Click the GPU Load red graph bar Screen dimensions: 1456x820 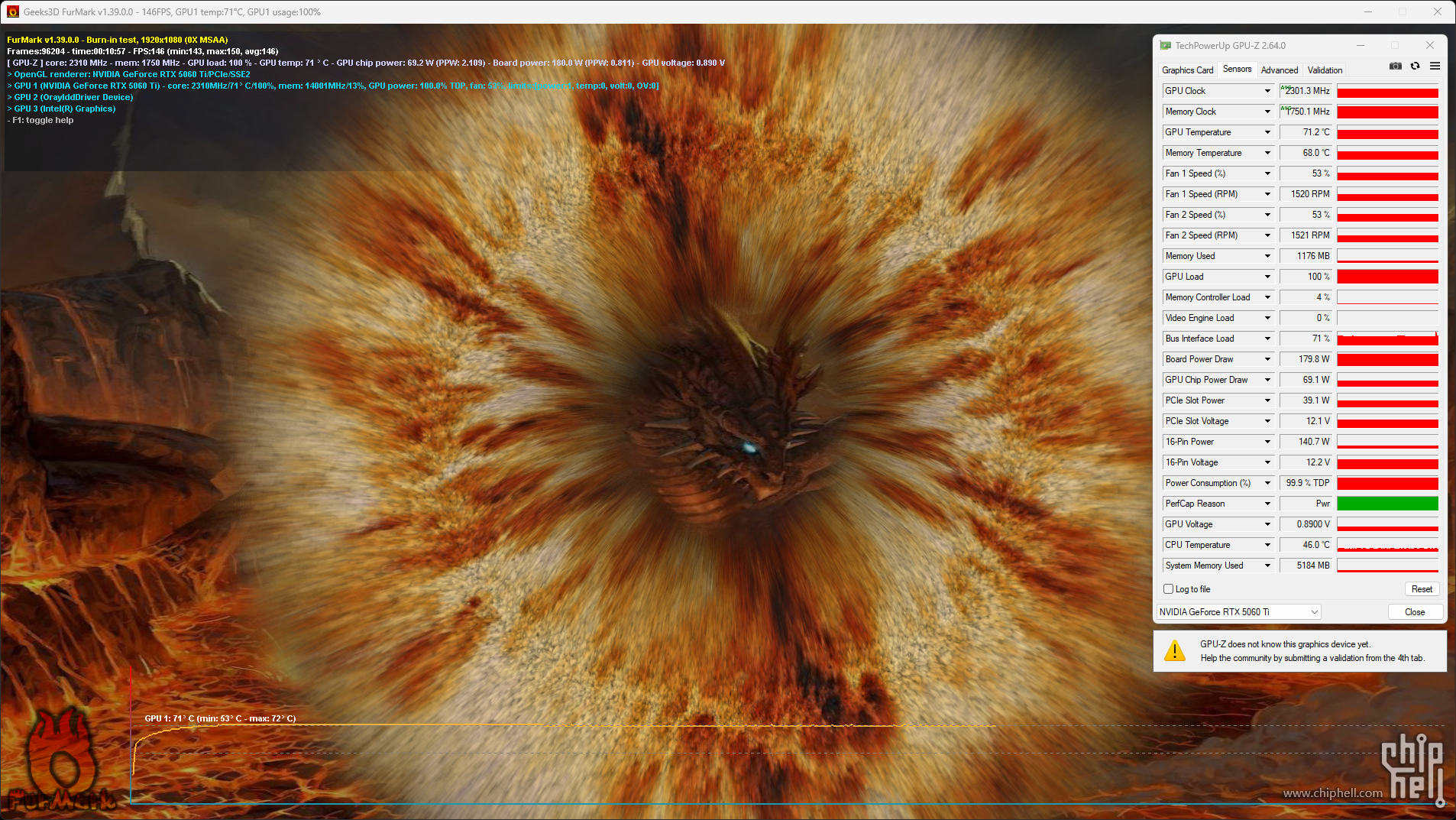coord(1387,277)
